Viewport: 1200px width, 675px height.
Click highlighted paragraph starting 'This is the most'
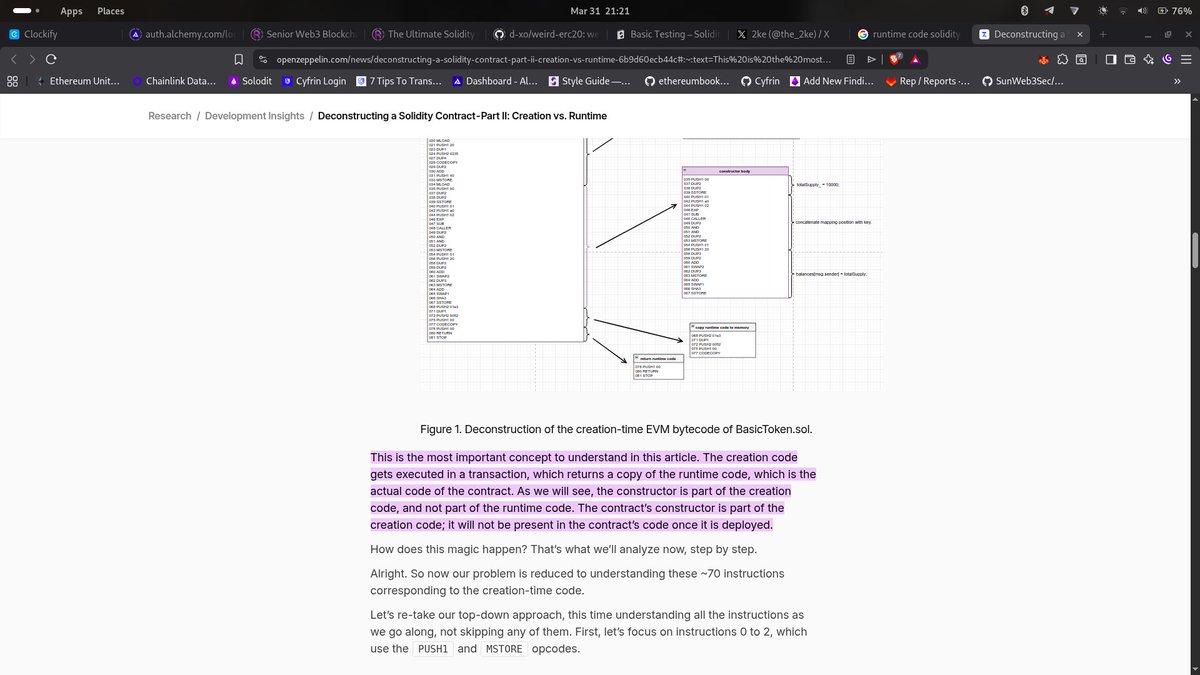point(594,491)
